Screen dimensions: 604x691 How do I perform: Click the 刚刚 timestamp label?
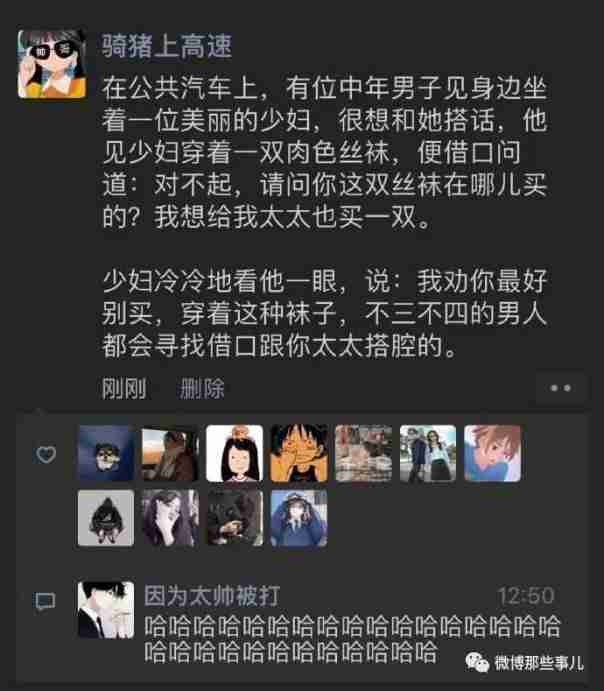point(124,388)
